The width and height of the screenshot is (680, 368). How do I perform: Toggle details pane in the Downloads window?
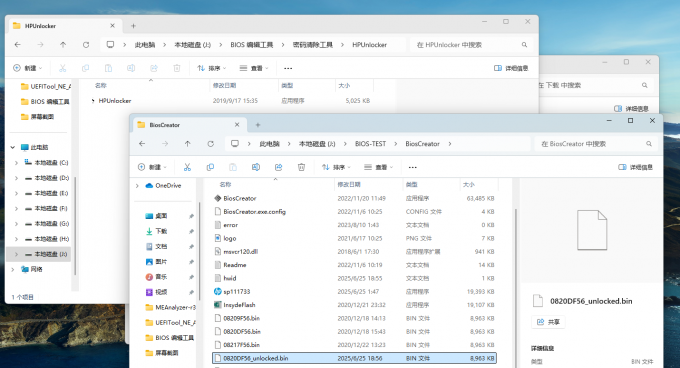[x=631, y=108]
